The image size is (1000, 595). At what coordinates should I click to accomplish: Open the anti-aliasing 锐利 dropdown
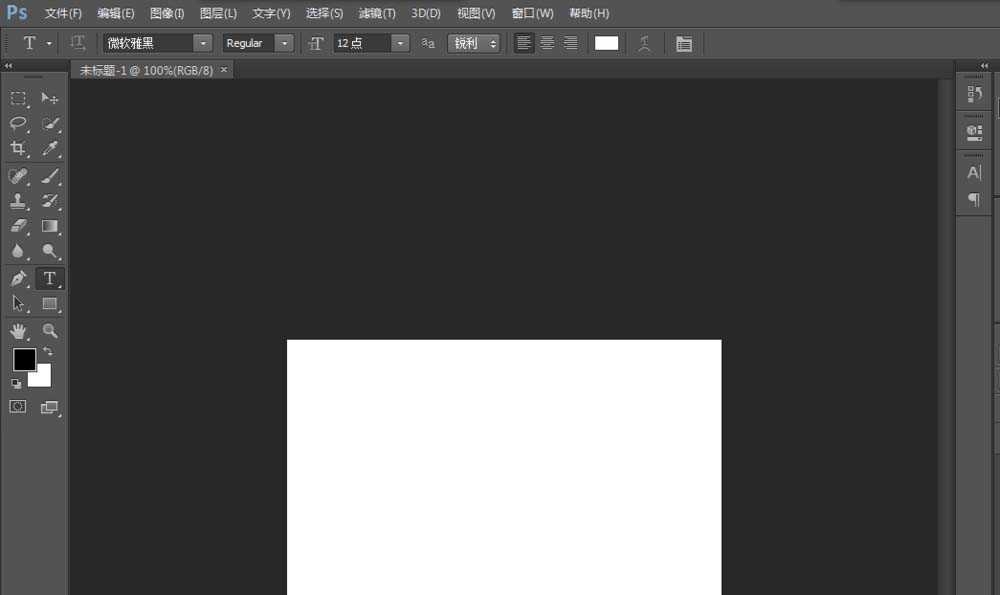click(x=474, y=43)
